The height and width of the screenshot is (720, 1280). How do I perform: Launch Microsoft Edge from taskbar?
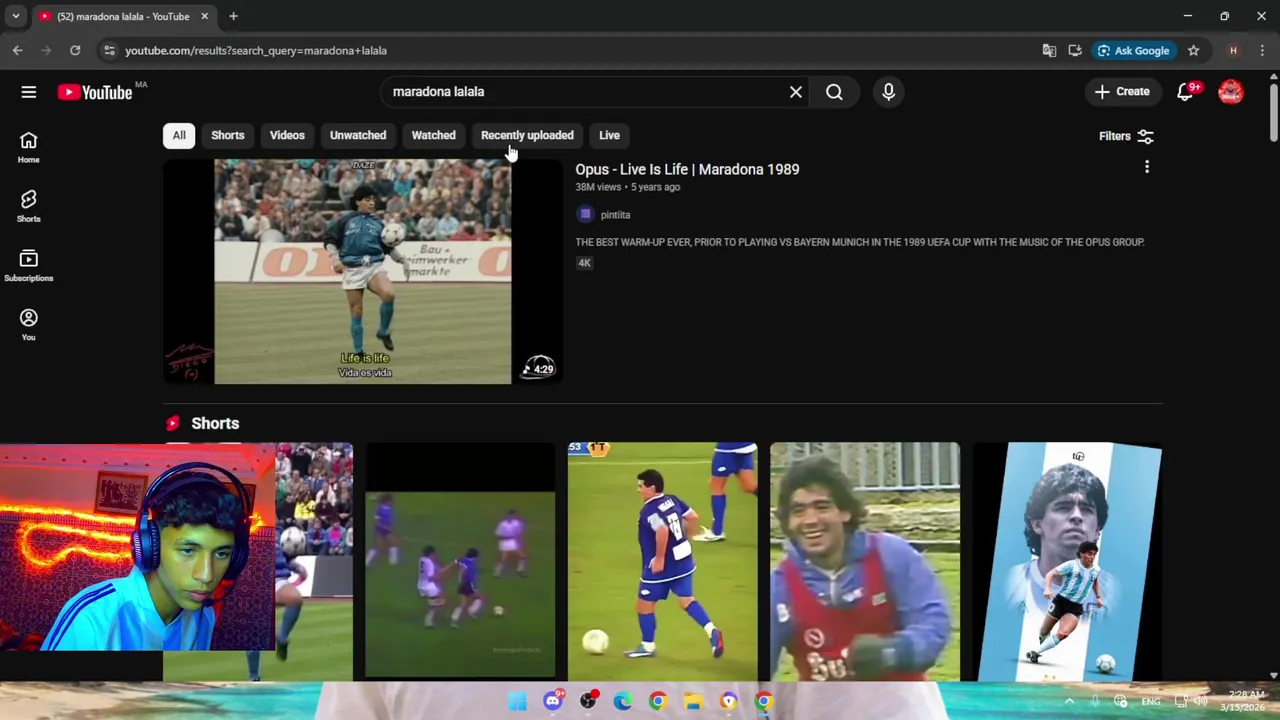pos(622,701)
